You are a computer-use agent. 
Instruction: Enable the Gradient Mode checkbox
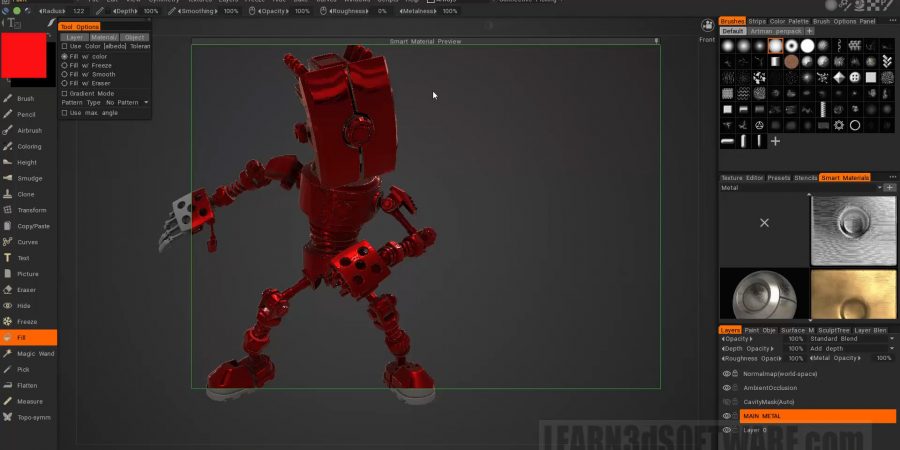[65, 93]
